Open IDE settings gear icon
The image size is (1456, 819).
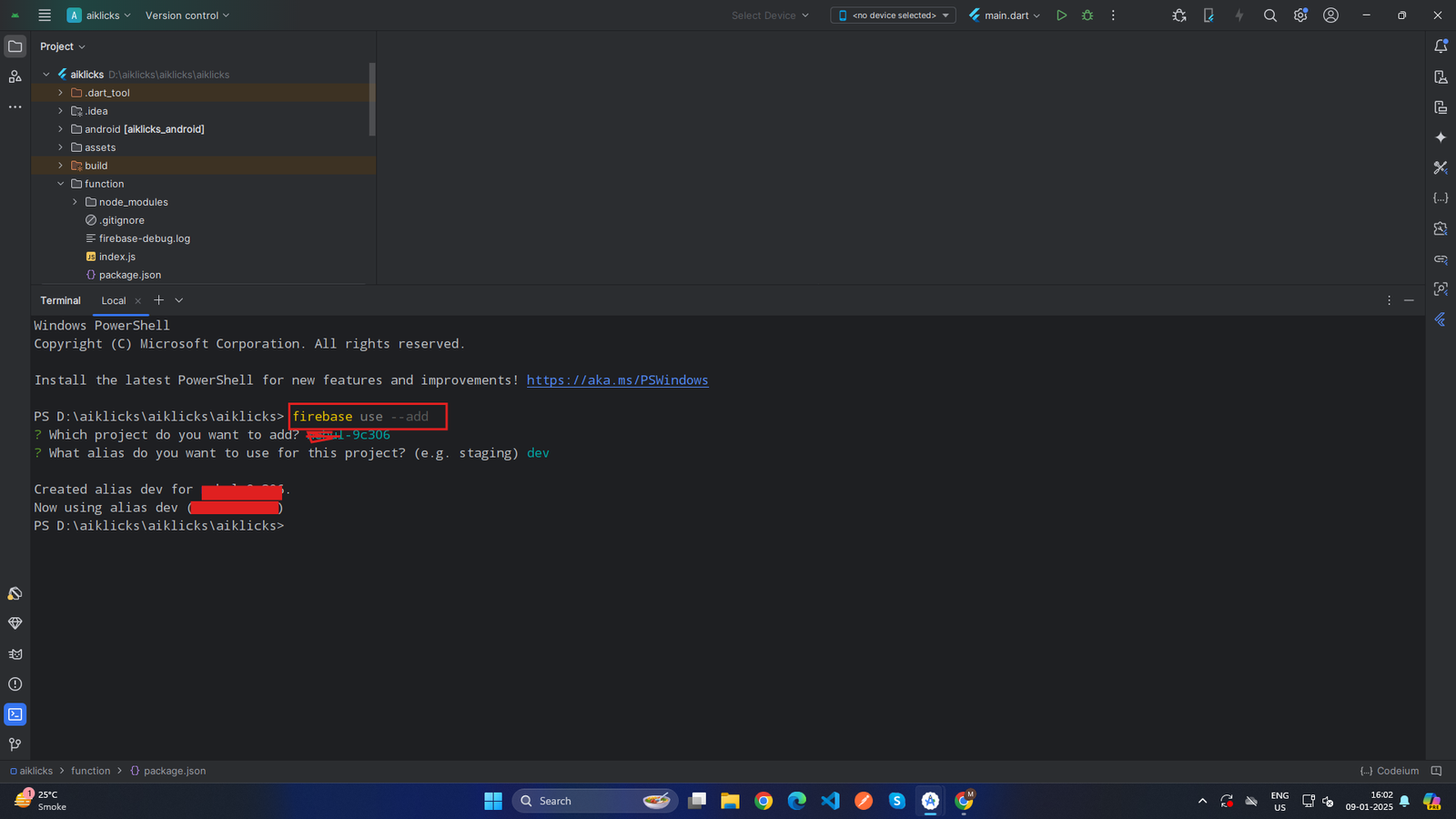[1300, 15]
